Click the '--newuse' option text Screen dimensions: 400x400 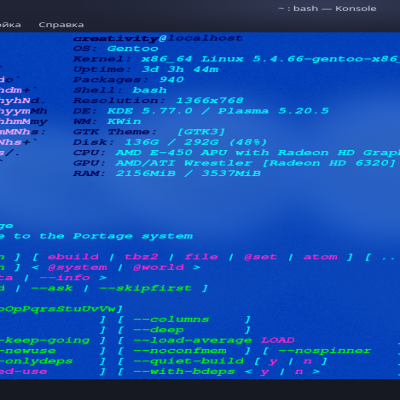pos(28,351)
